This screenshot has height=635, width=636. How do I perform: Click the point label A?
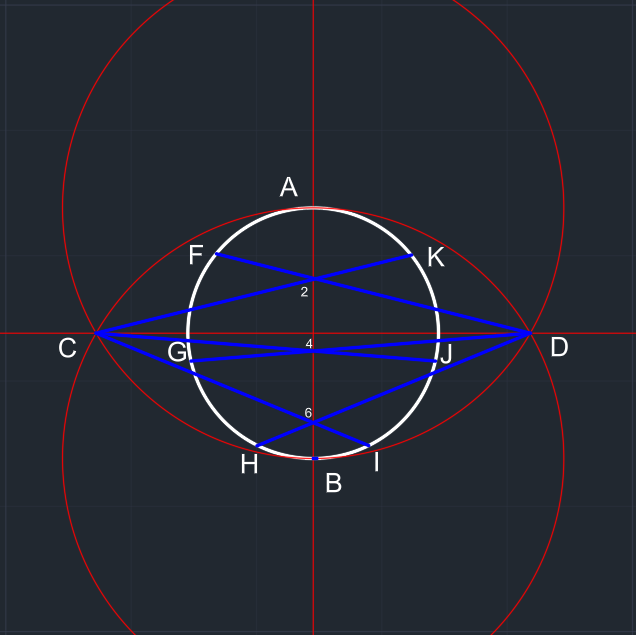(x=289, y=187)
